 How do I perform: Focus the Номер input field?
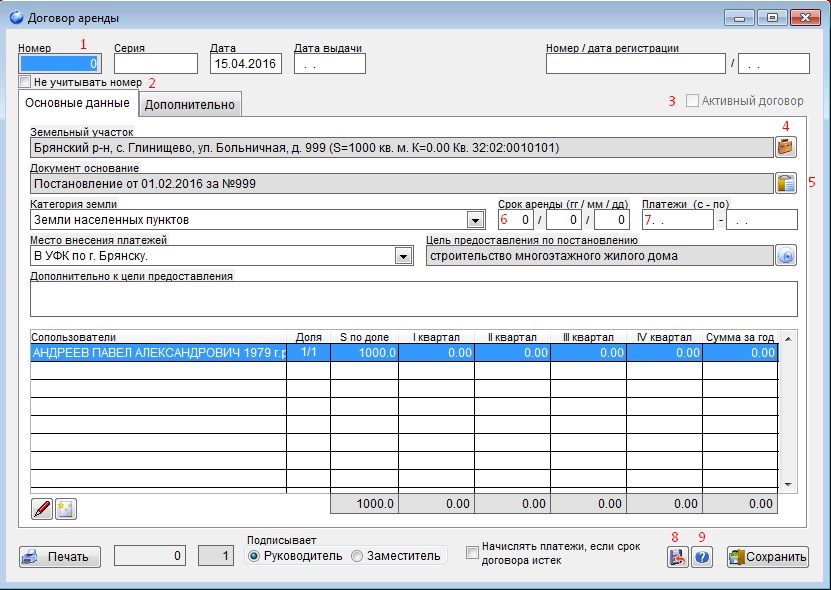pos(59,64)
